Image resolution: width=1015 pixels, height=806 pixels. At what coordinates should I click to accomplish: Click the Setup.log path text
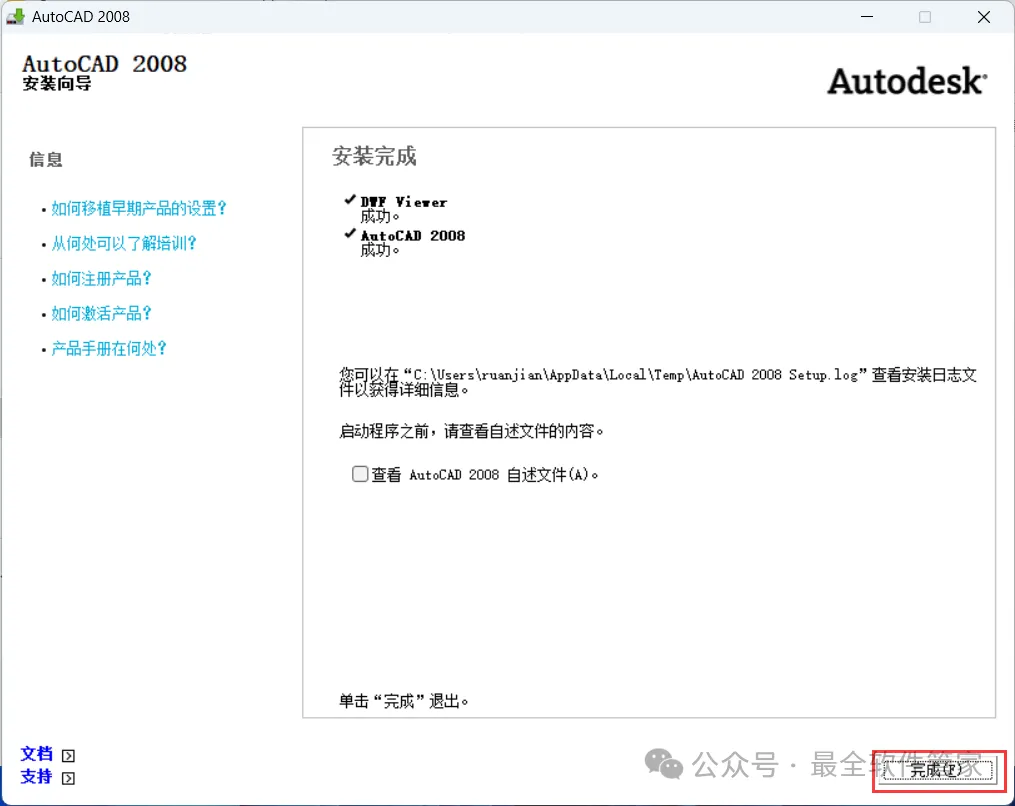tap(635, 375)
